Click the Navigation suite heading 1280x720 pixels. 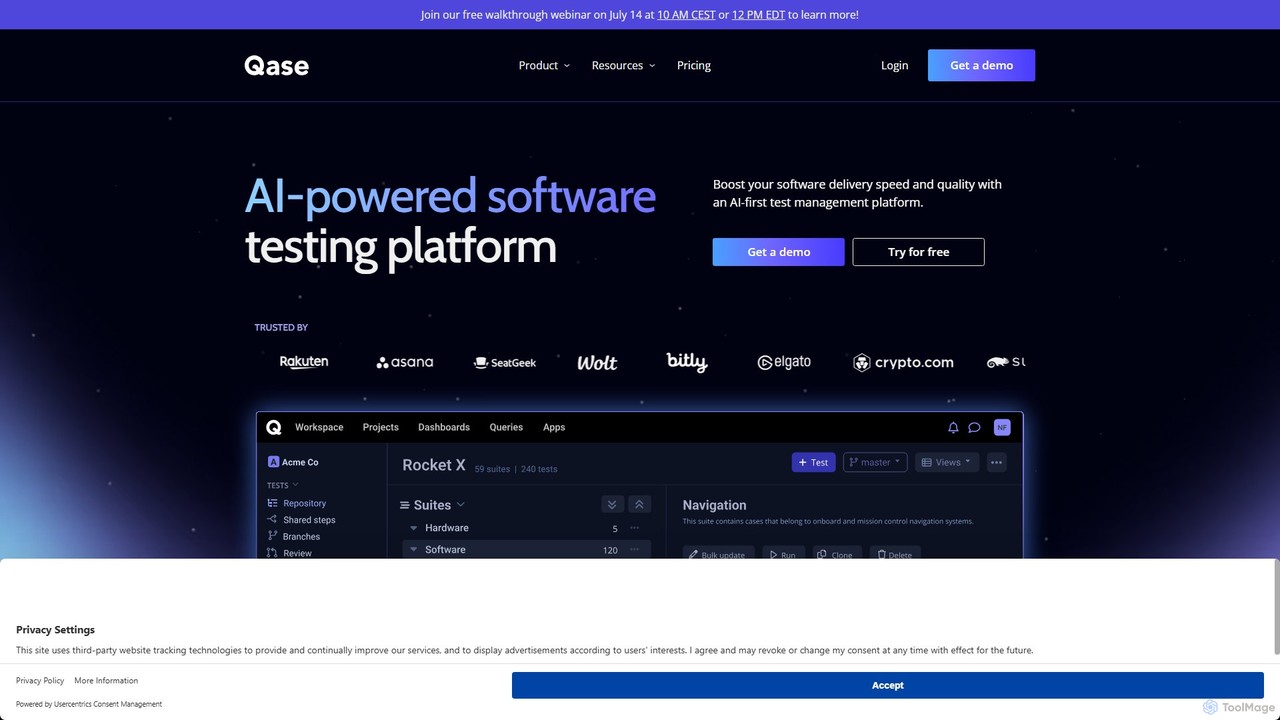[714, 505]
